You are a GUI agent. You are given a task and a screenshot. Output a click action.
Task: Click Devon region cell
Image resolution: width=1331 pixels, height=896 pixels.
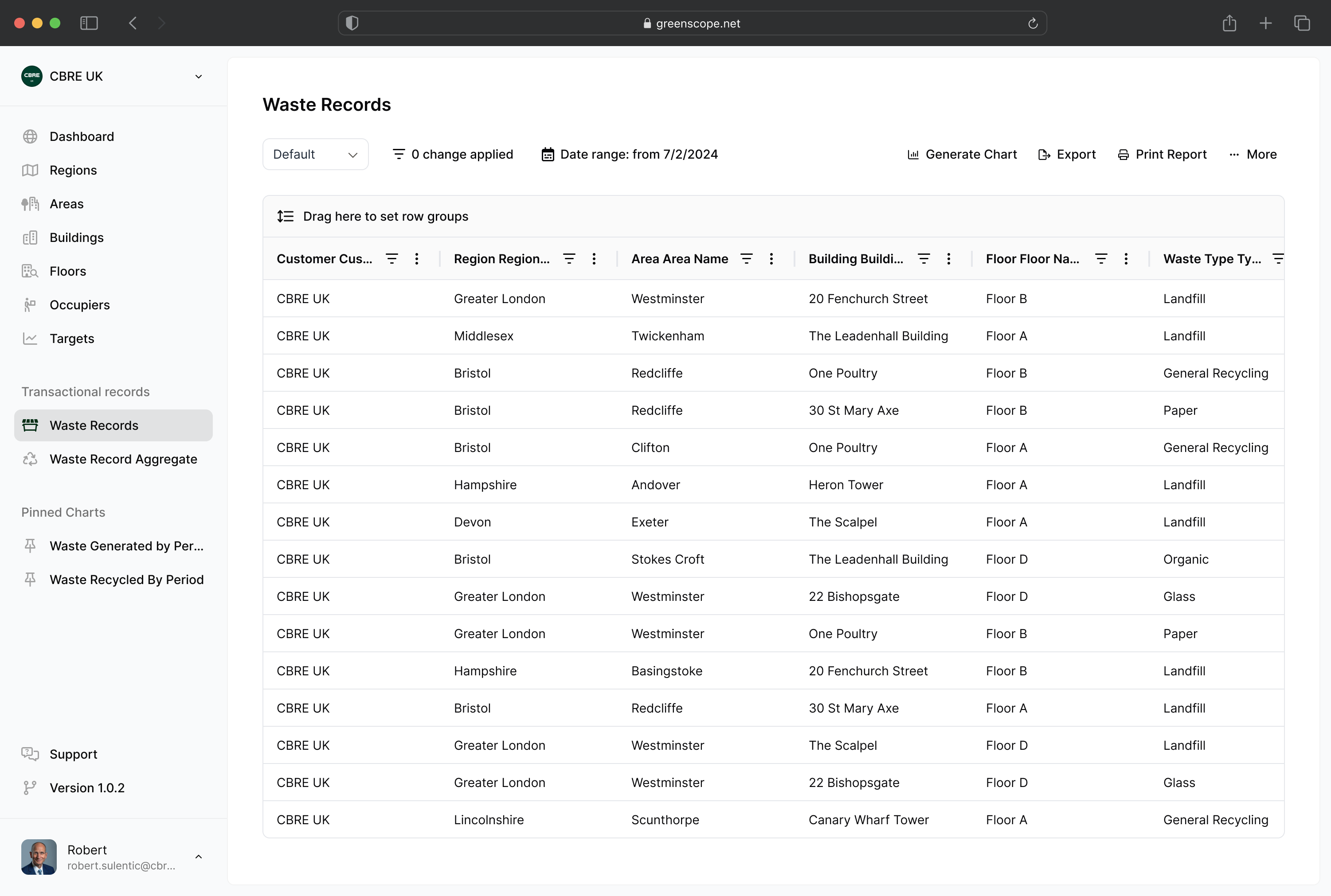(x=472, y=522)
